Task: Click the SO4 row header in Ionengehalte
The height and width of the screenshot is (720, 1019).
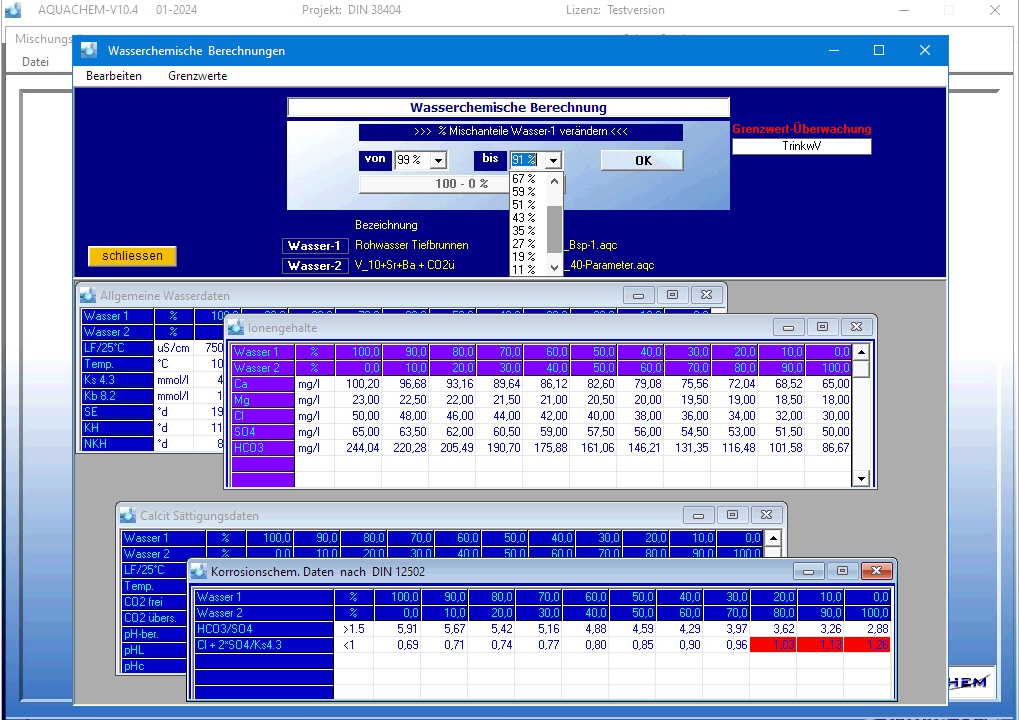Action: coord(263,432)
